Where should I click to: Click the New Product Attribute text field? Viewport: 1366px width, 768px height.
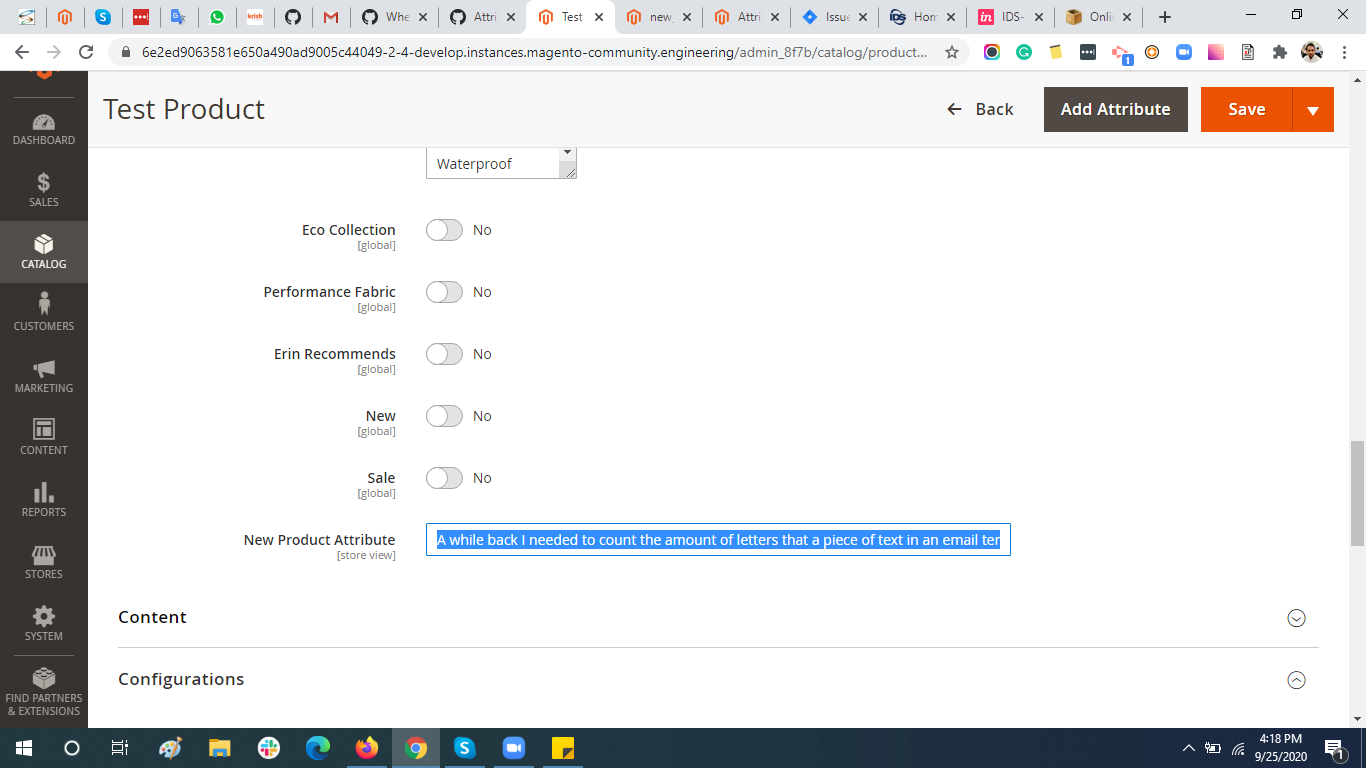tap(718, 539)
